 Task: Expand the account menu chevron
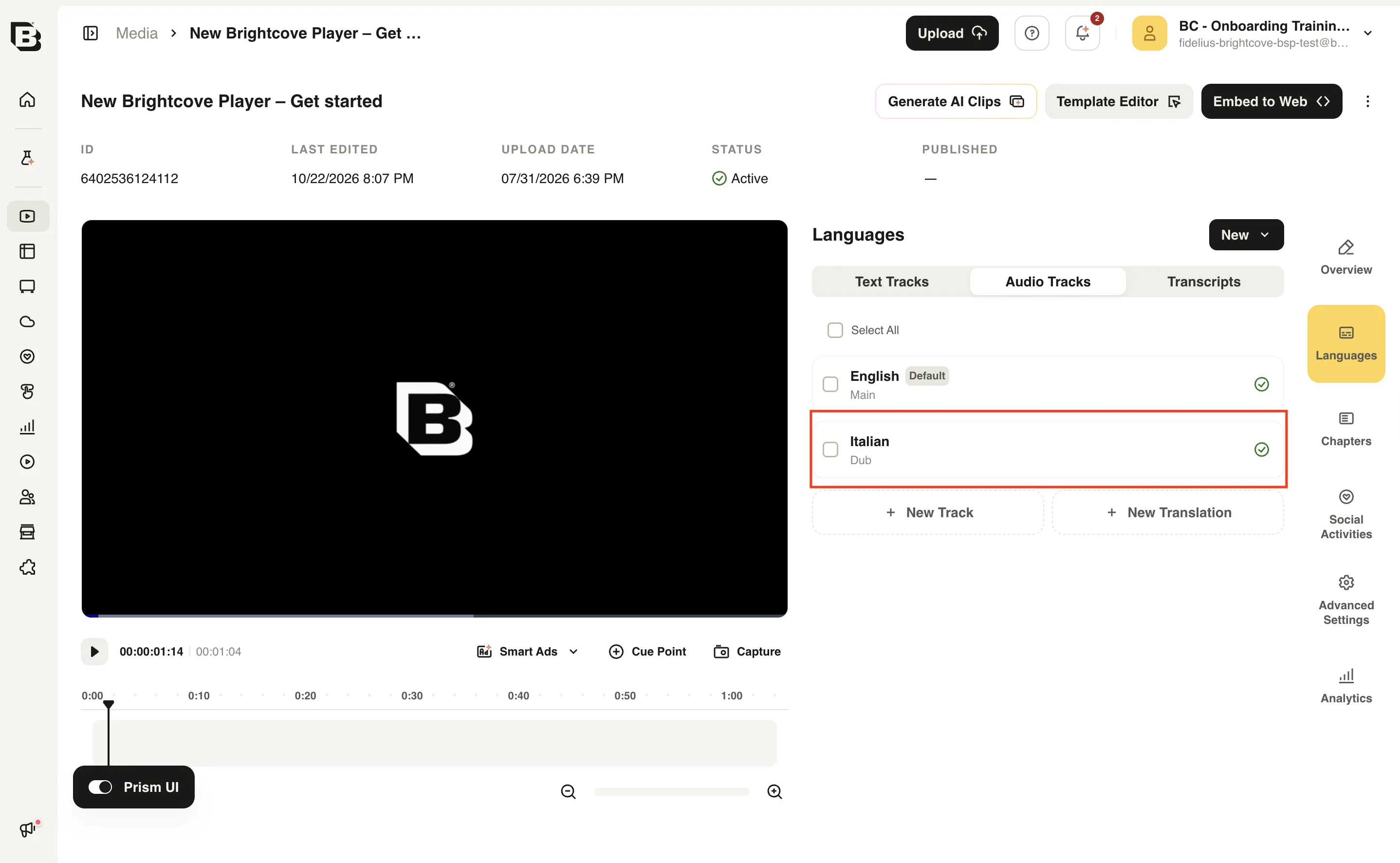(1367, 33)
